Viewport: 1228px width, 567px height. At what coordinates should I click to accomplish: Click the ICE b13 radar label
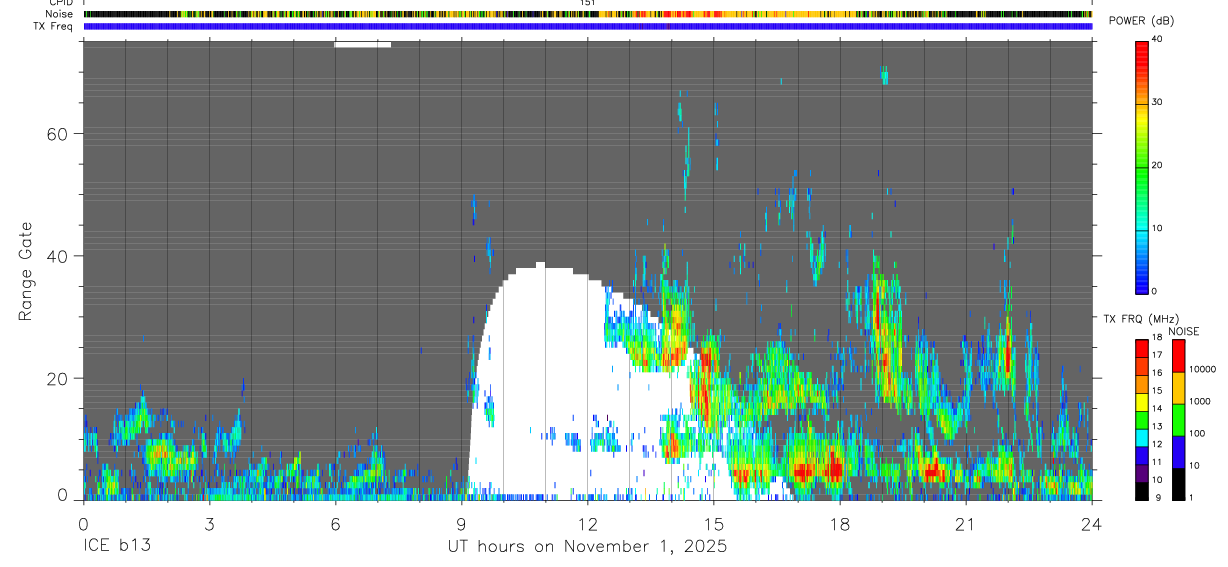115,547
